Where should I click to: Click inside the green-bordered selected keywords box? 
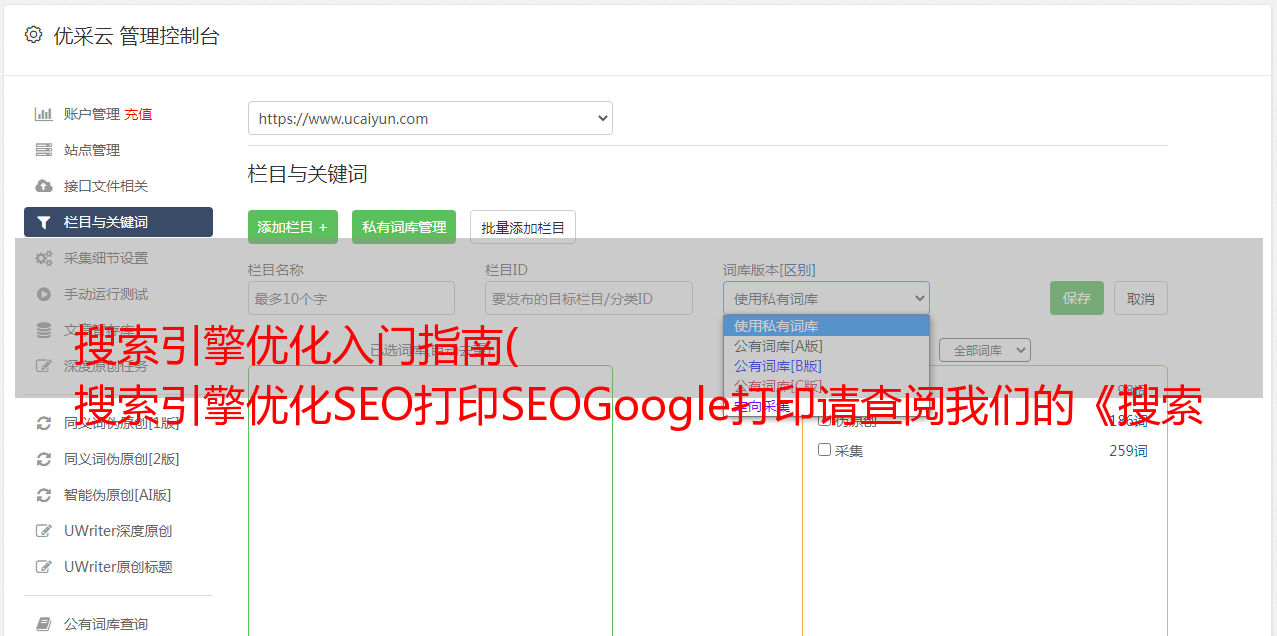pyautogui.click(x=430, y=500)
